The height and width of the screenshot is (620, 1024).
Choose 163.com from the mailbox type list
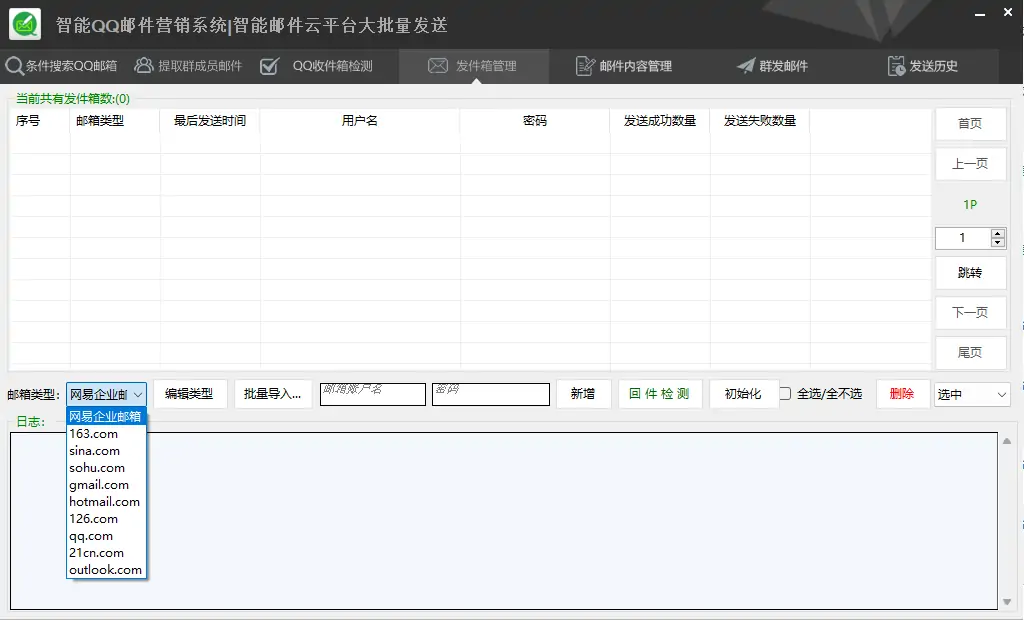106,434
